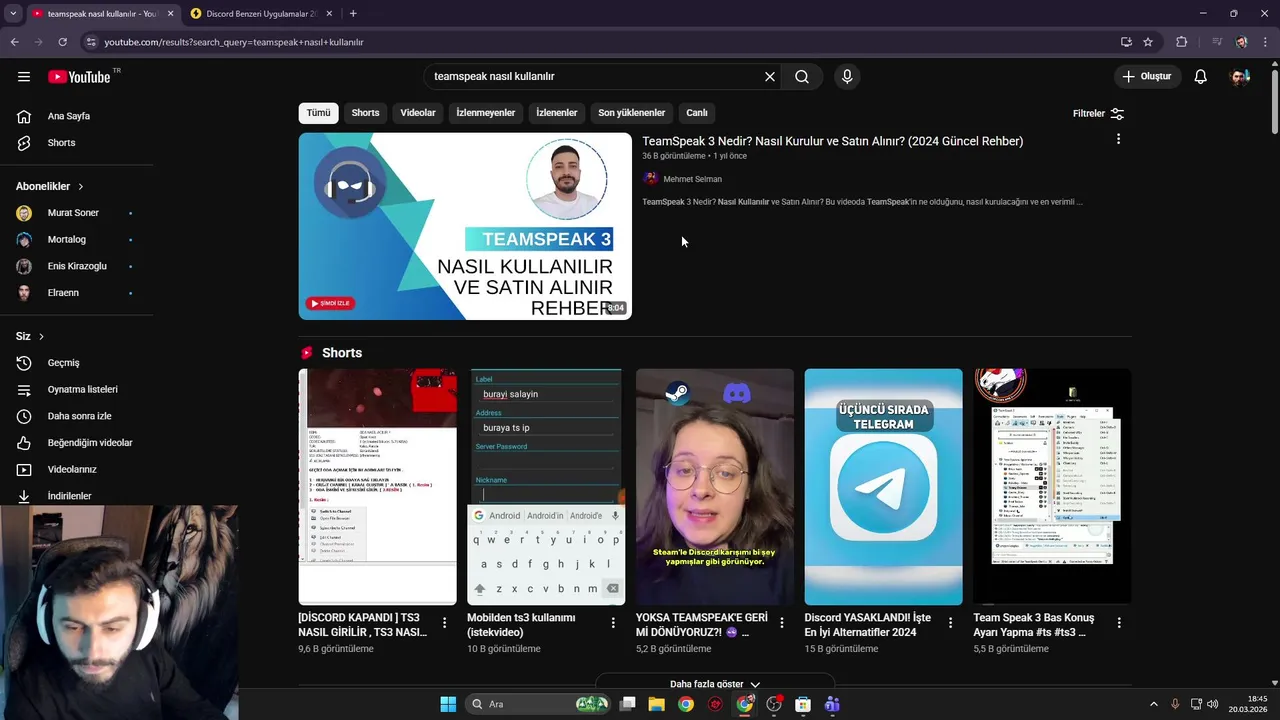Clear the search query with the X
Viewport: 1280px width, 720px height.
click(770, 77)
